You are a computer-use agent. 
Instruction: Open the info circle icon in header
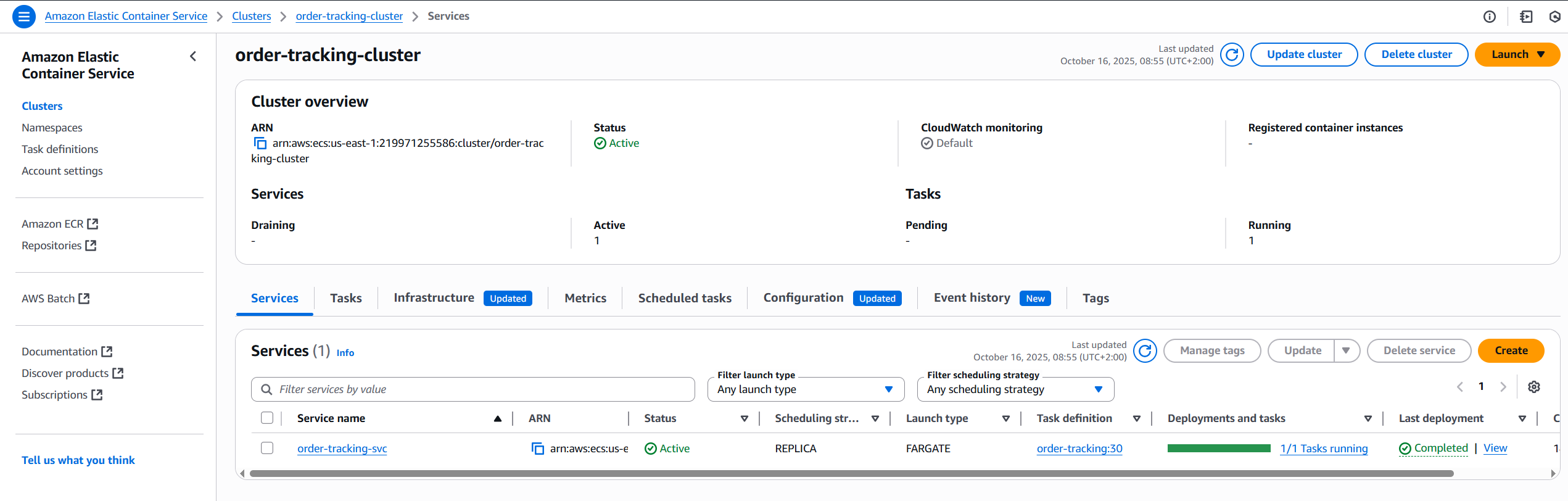point(1490,17)
